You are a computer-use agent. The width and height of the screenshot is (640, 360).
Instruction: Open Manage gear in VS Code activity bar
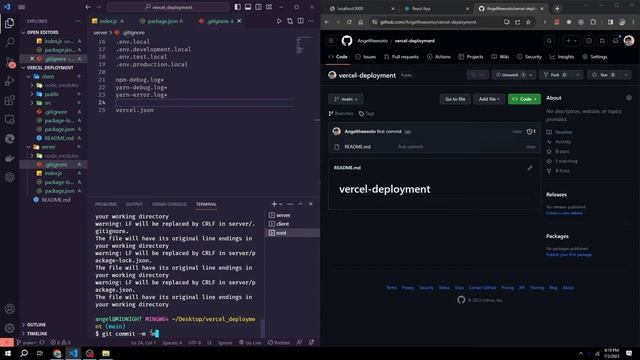pos(9,328)
